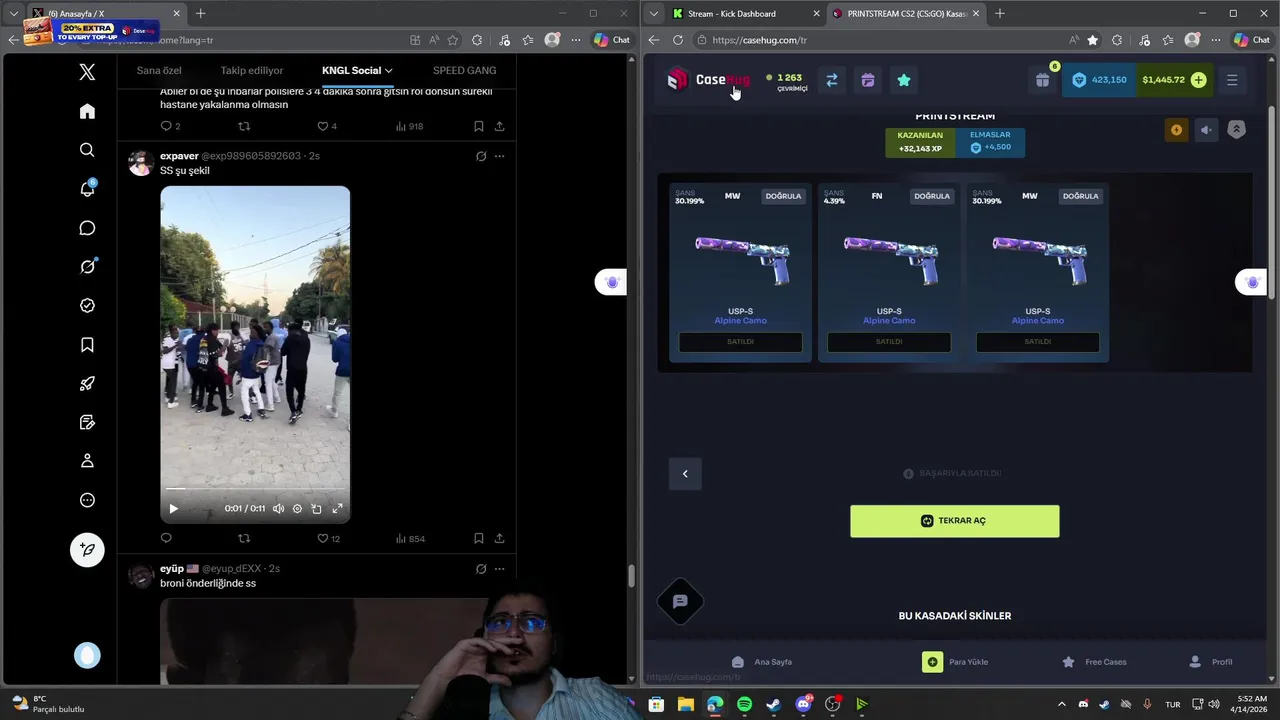Share expaver's post via share icon
This screenshot has width=1280, height=720.
(499, 538)
